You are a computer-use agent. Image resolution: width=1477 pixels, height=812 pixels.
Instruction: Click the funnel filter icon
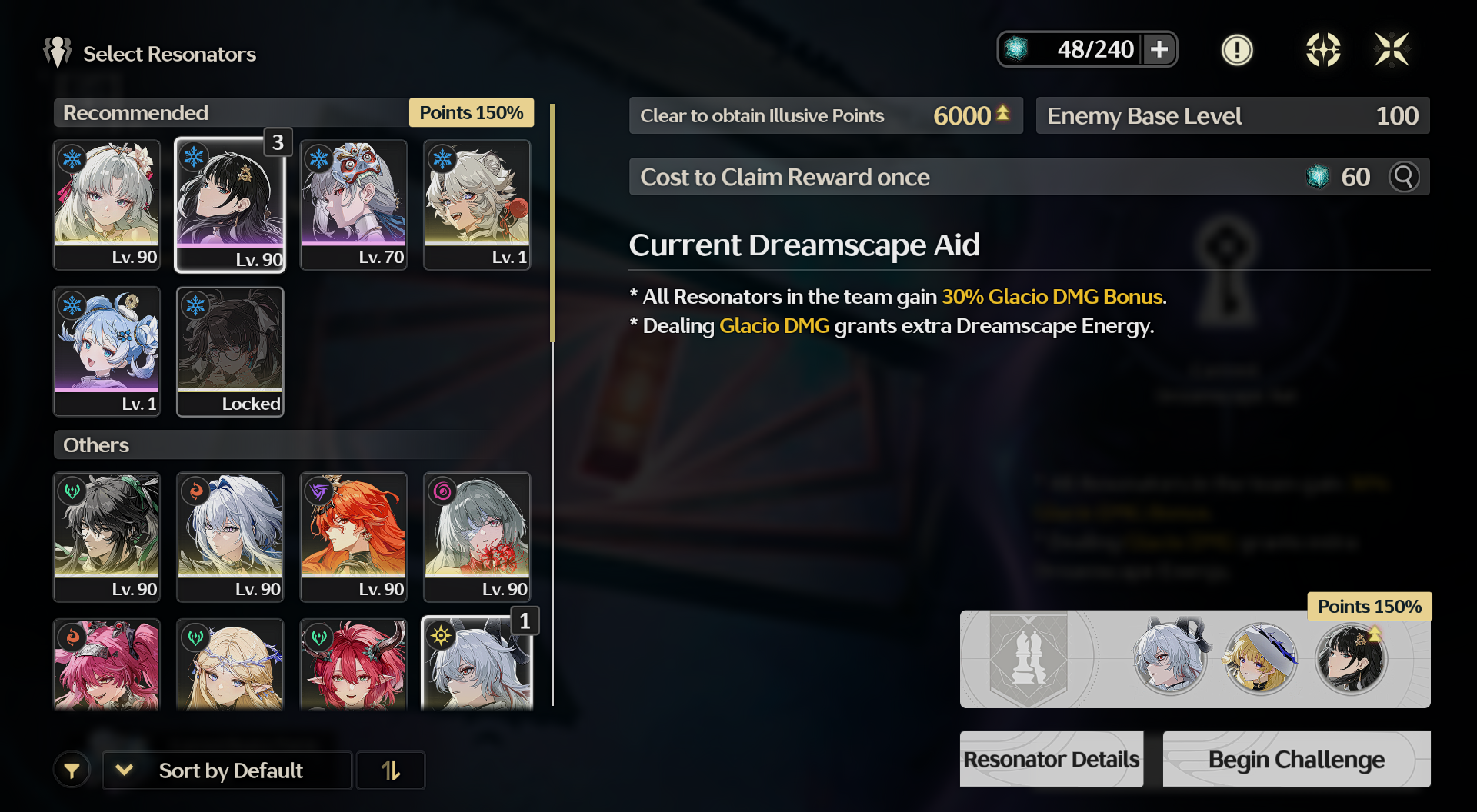[x=72, y=770]
